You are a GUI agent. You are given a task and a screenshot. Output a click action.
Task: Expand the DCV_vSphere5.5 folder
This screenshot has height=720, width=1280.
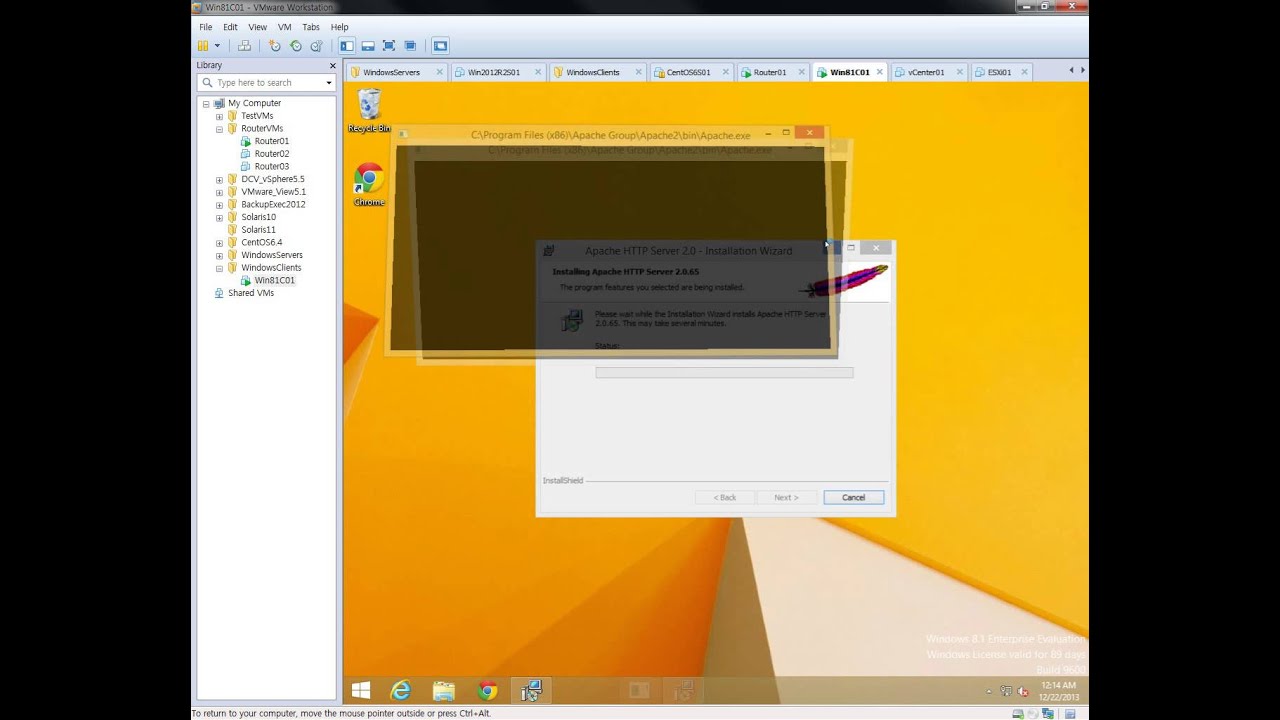tap(219, 180)
